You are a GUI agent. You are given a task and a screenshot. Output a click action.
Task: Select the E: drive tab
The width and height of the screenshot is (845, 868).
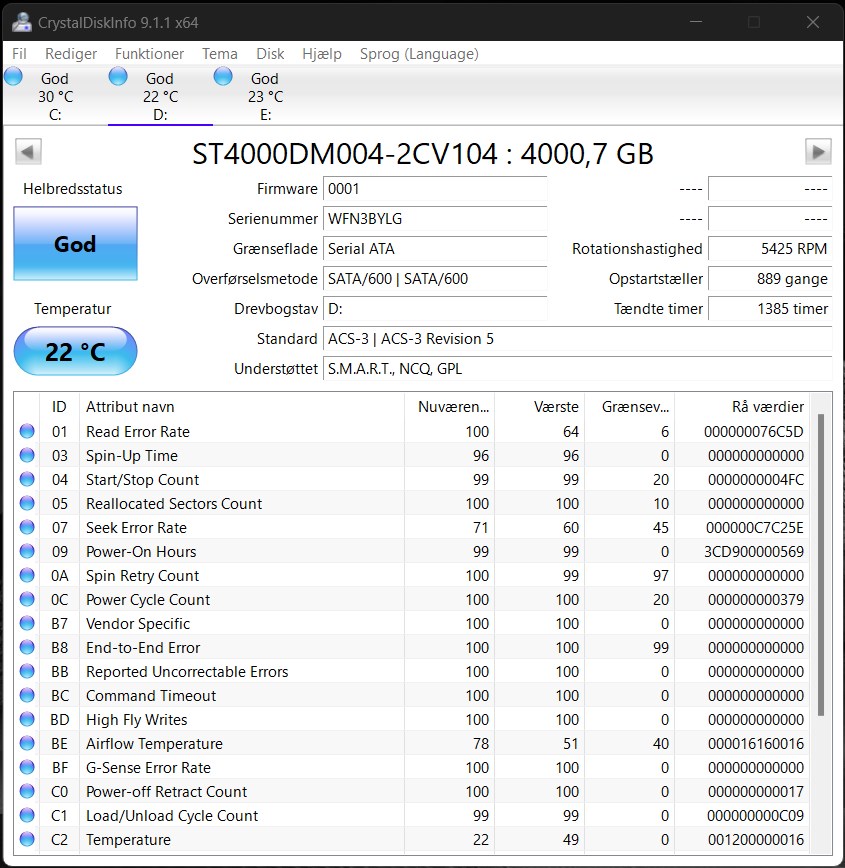264,96
